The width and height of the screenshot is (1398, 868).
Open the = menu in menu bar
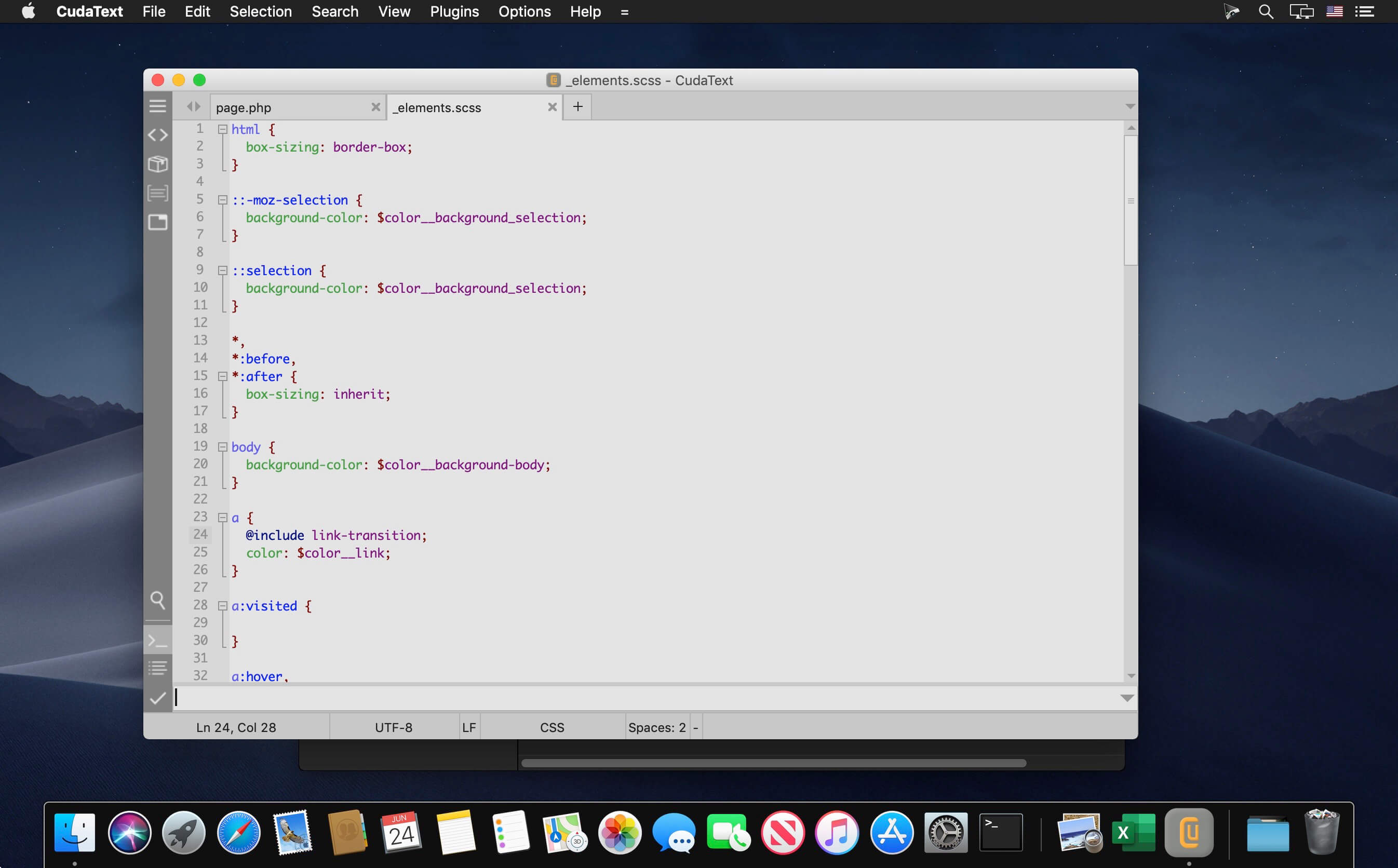(624, 11)
